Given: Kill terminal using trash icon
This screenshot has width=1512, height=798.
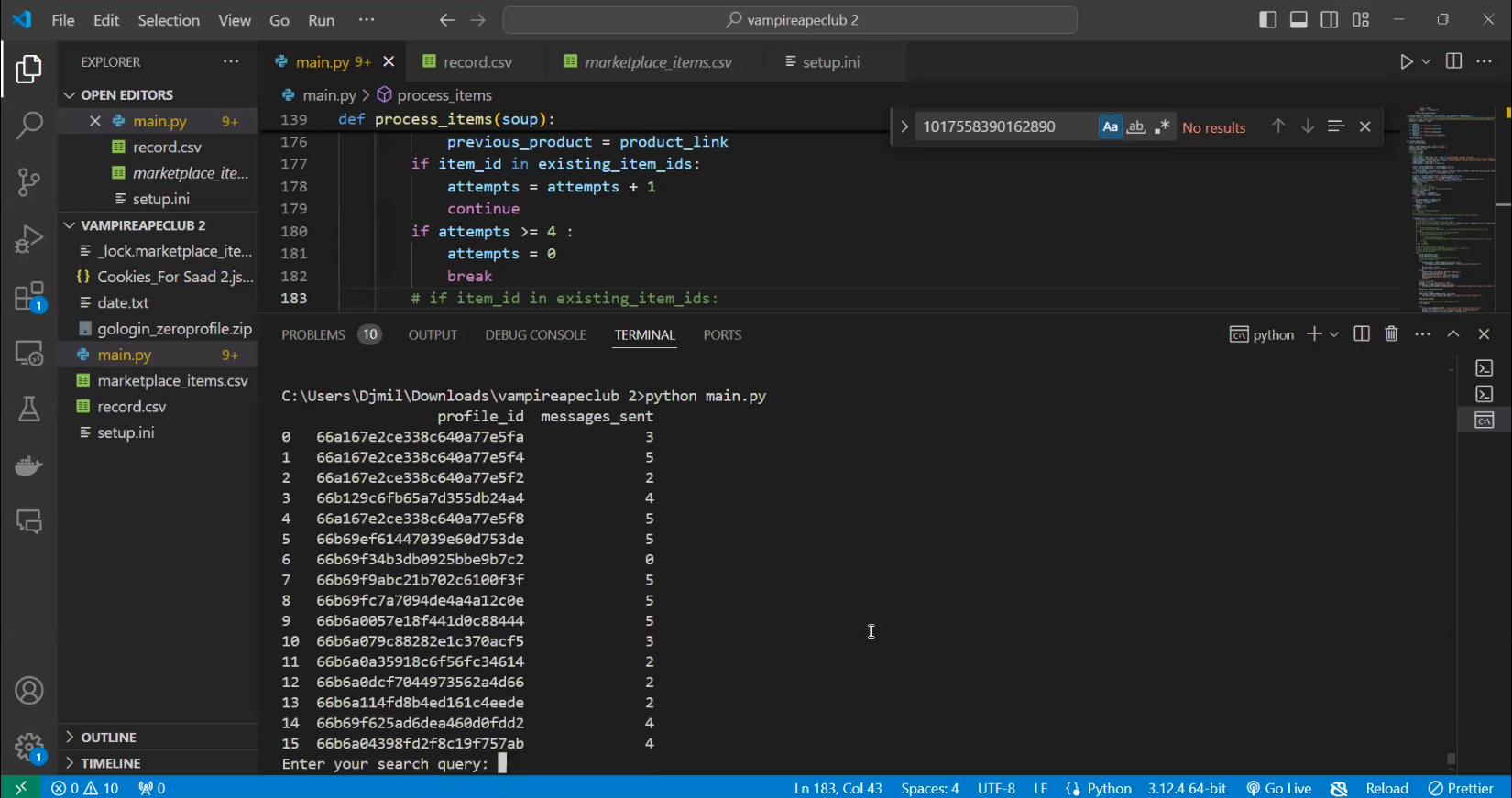Looking at the screenshot, I should click(x=1391, y=334).
